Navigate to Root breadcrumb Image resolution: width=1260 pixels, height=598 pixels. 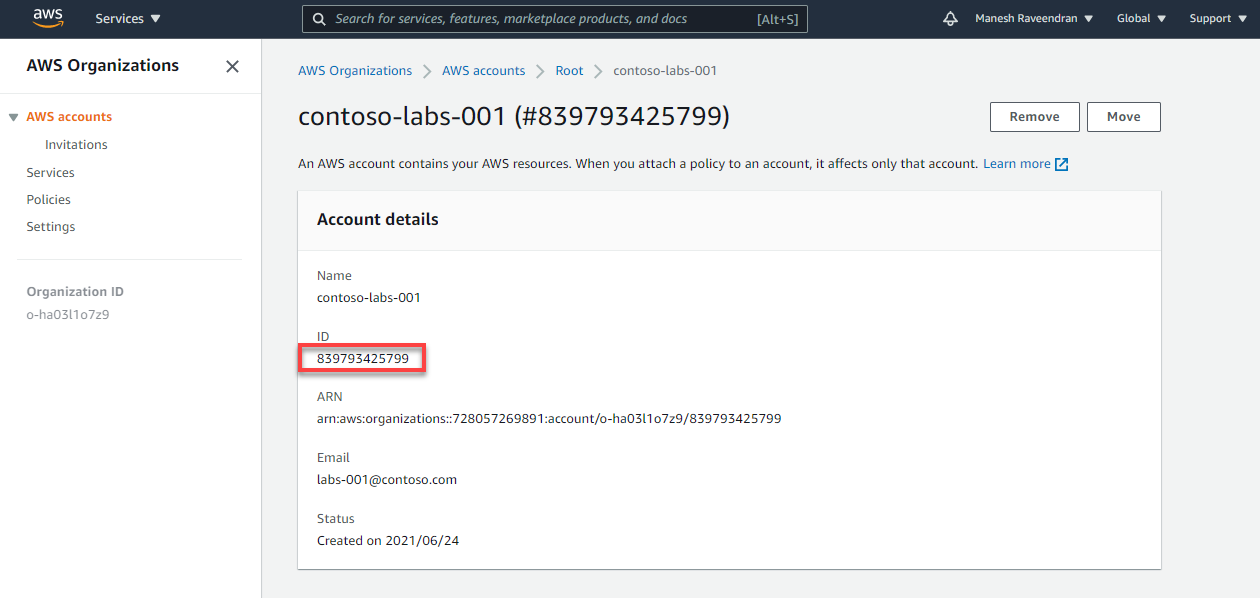pos(569,71)
